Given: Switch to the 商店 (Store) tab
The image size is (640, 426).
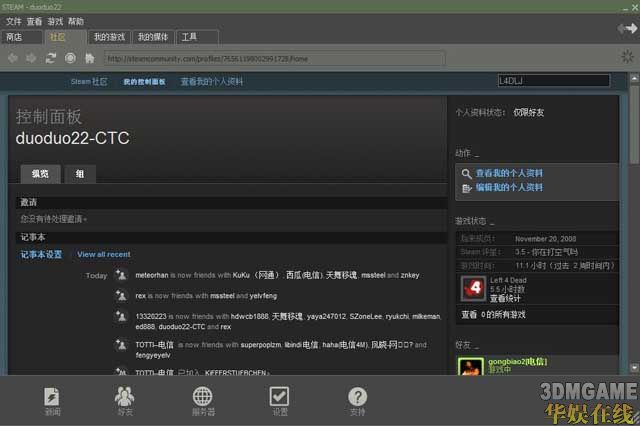Looking at the screenshot, I should pos(14,37).
